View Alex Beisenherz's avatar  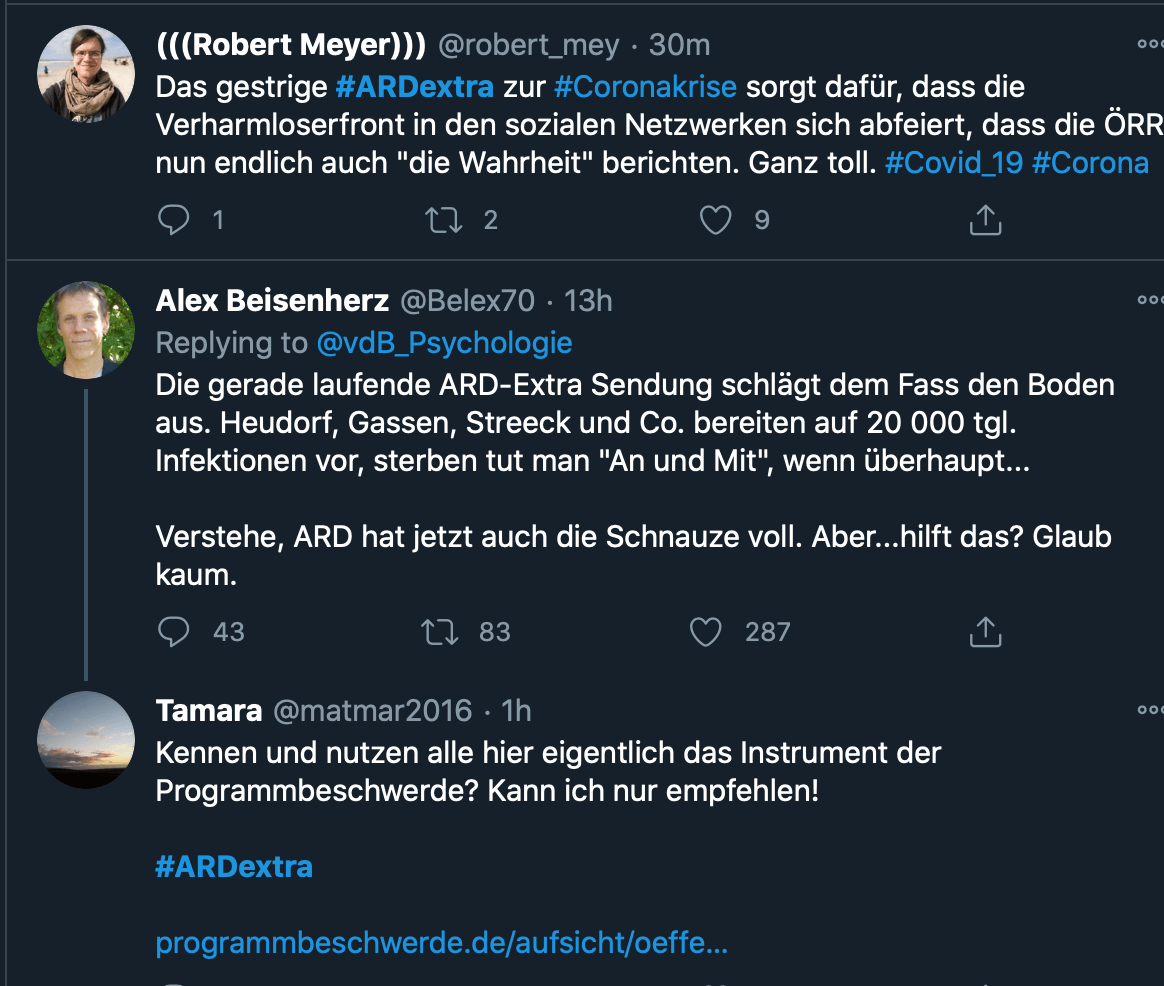[86, 330]
